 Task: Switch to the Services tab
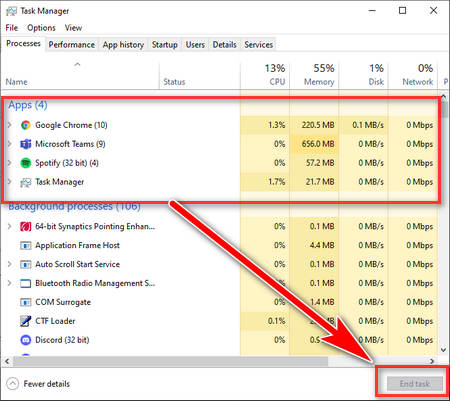tap(259, 45)
